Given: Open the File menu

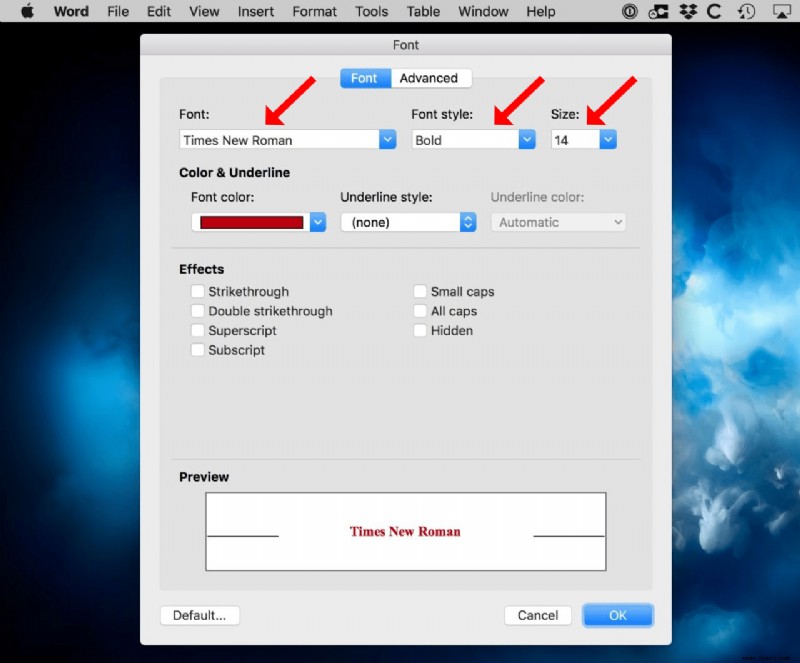Looking at the screenshot, I should click(118, 11).
